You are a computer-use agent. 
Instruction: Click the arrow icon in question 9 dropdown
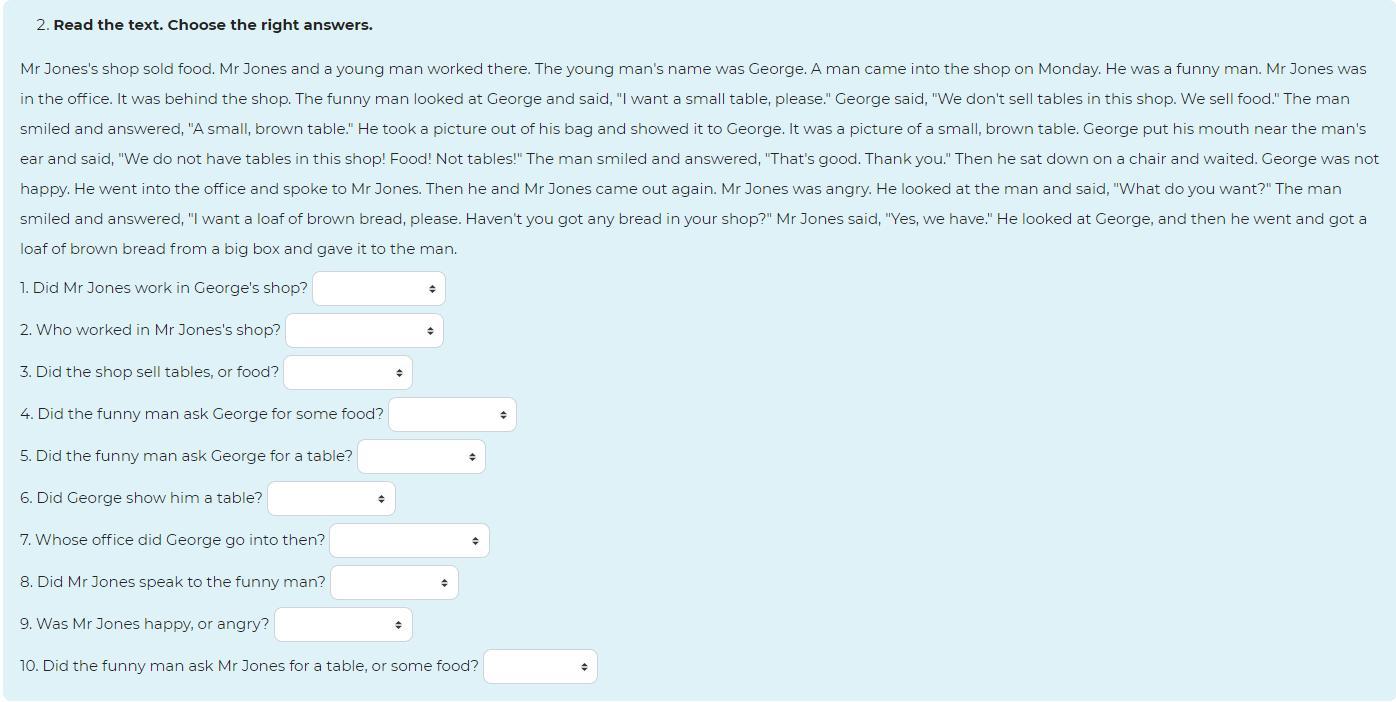tap(398, 624)
